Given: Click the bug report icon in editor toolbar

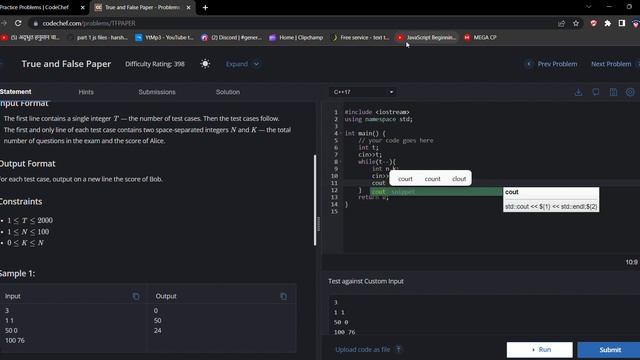Looking at the screenshot, I should click(596, 92).
